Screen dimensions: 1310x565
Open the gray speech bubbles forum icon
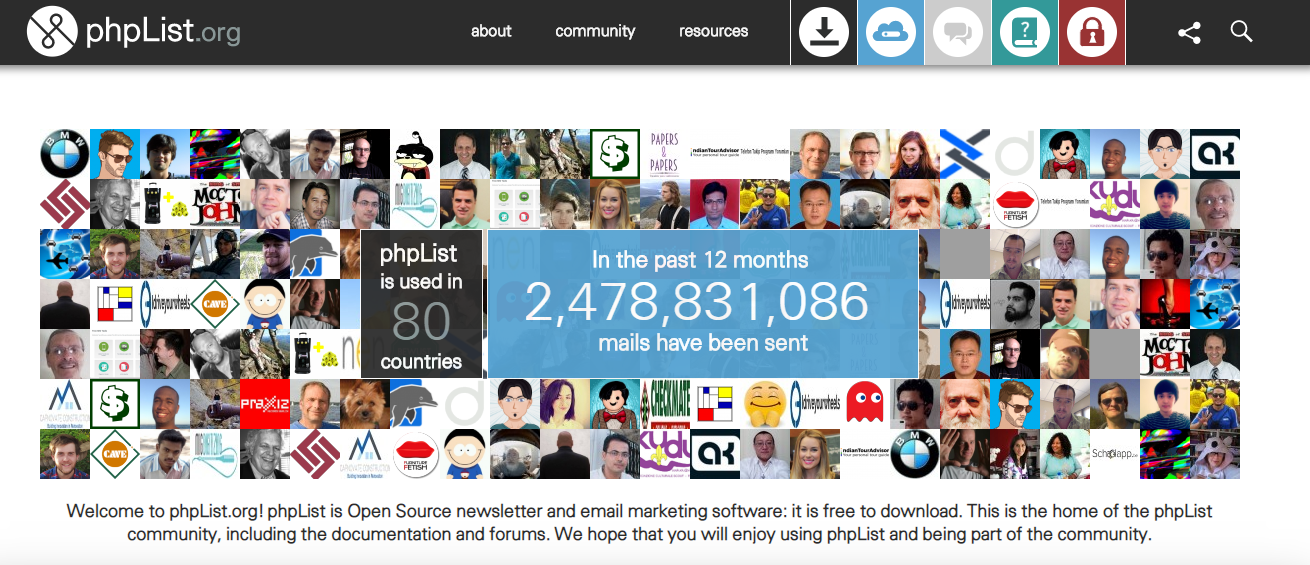958,32
